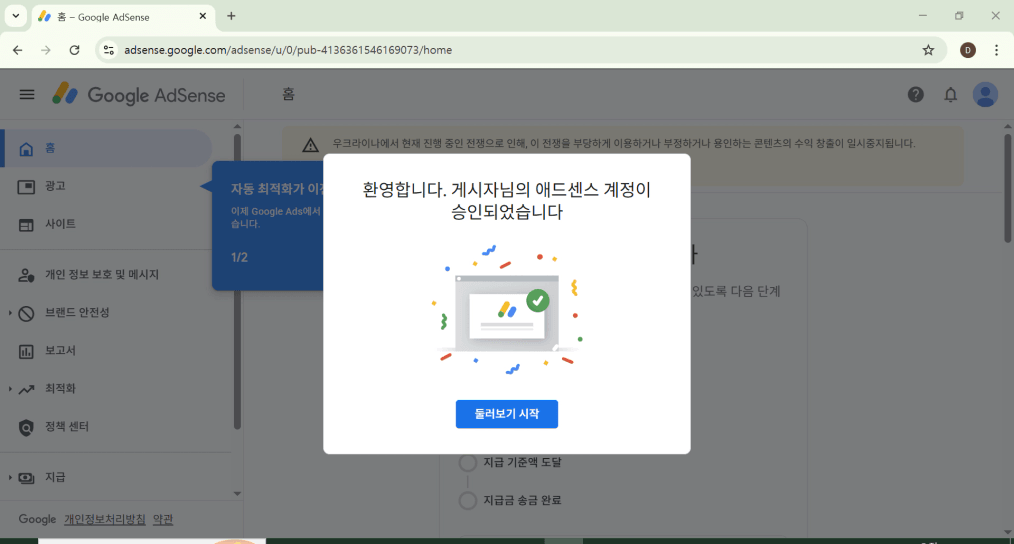Open the notifications bell
The image size is (1014, 544).
tap(950, 94)
